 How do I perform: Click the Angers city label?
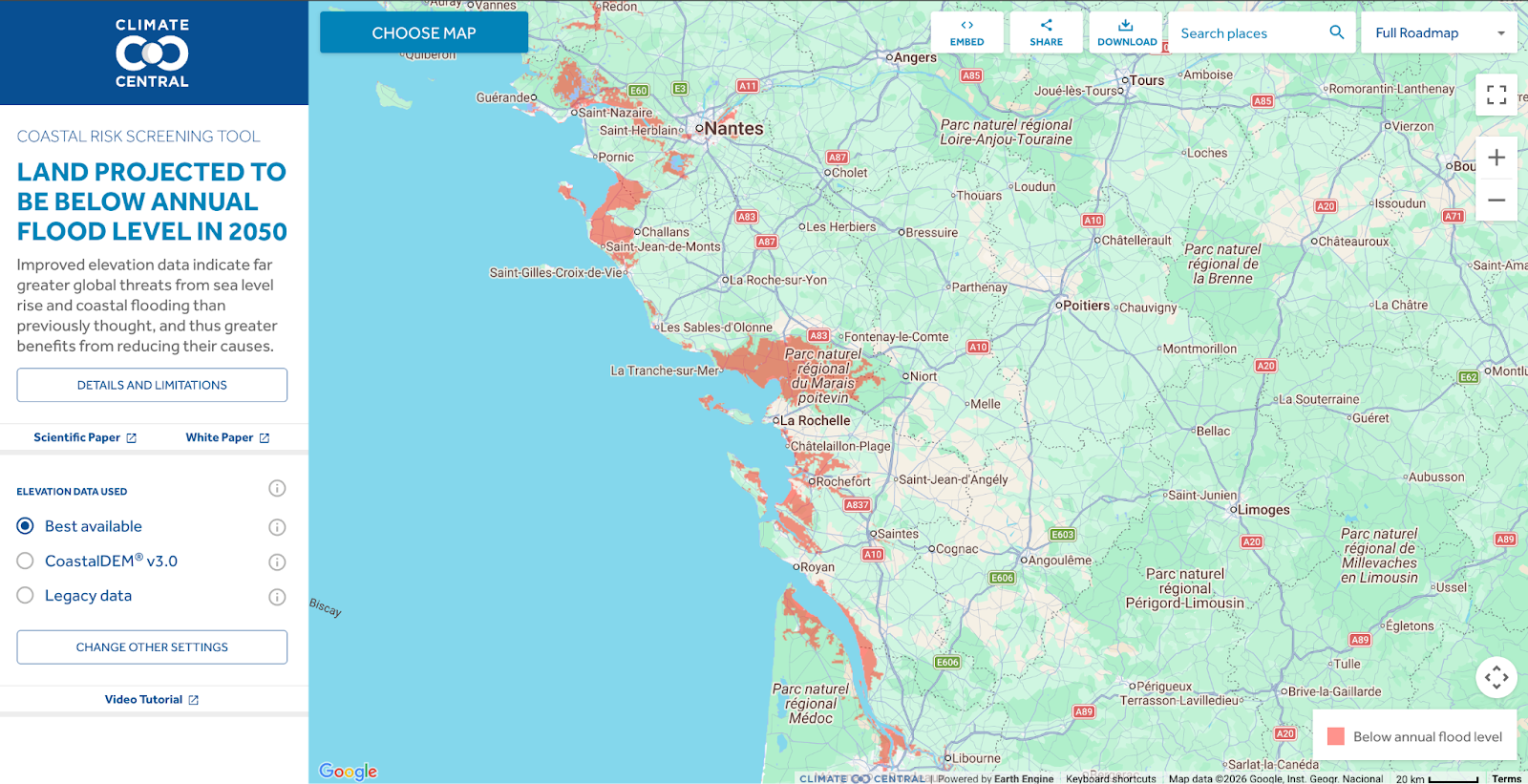click(916, 57)
